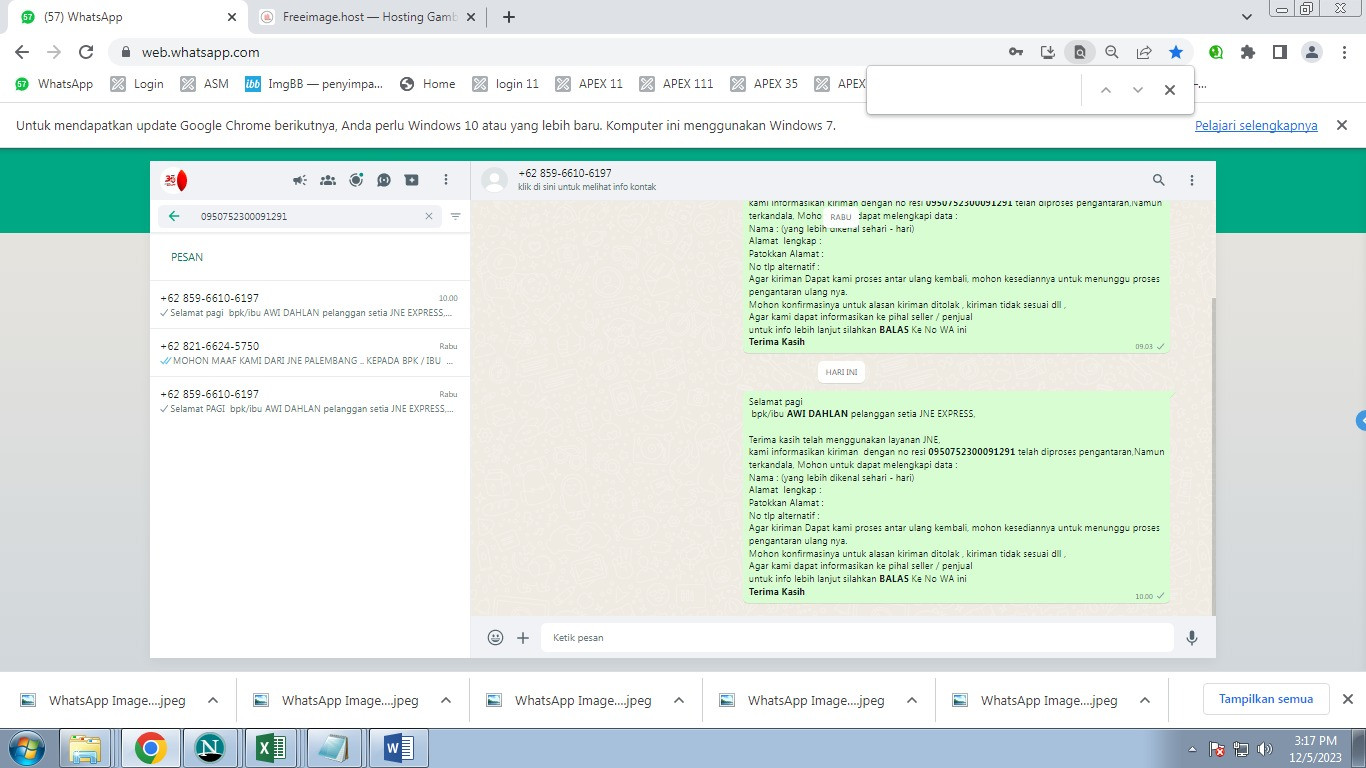Click the chat bubble icon in WhatsApp header

[384, 180]
